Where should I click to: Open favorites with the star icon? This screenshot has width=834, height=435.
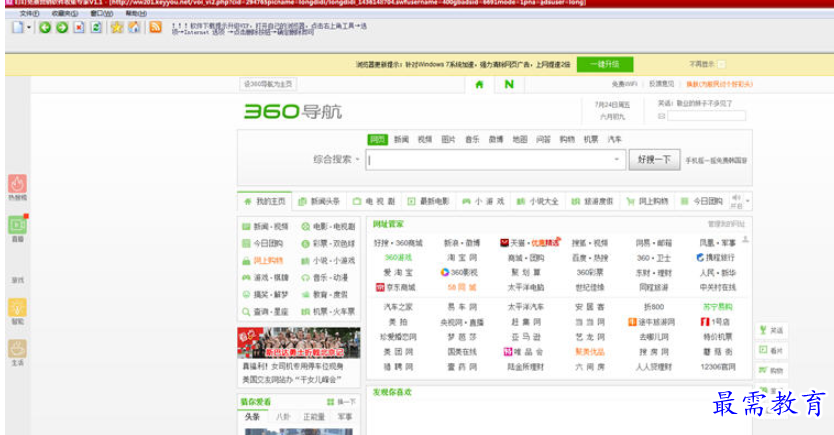tap(116, 28)
